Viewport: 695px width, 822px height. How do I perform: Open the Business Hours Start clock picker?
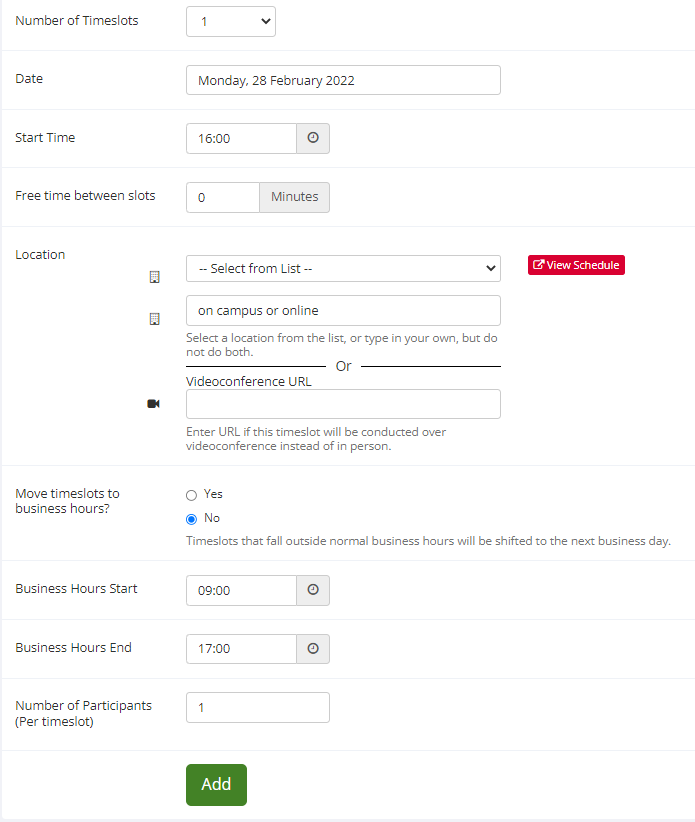tap(313, 590)
